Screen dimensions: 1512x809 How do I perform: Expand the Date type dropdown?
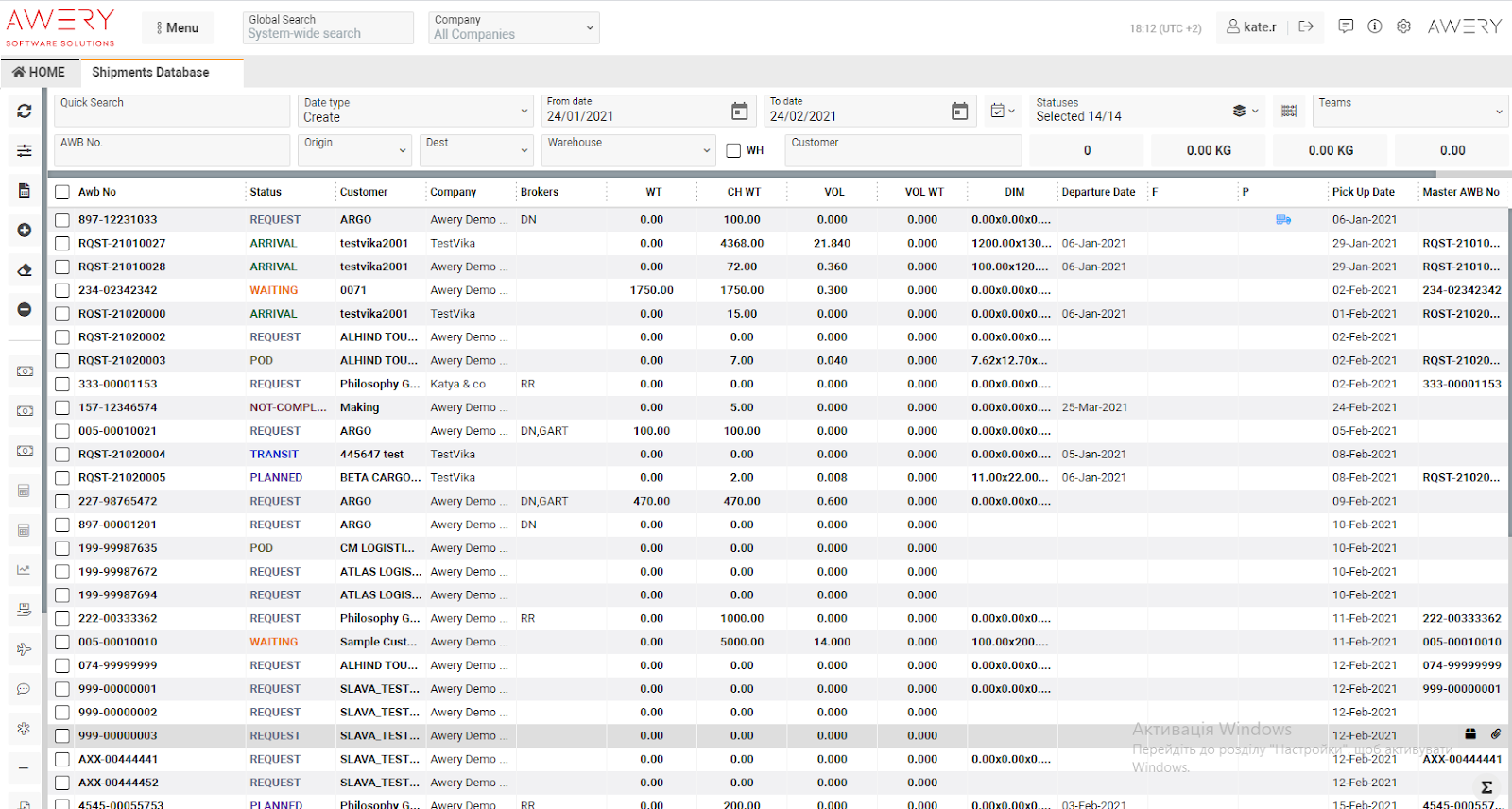pyautogui.click(x=416, y=111)
